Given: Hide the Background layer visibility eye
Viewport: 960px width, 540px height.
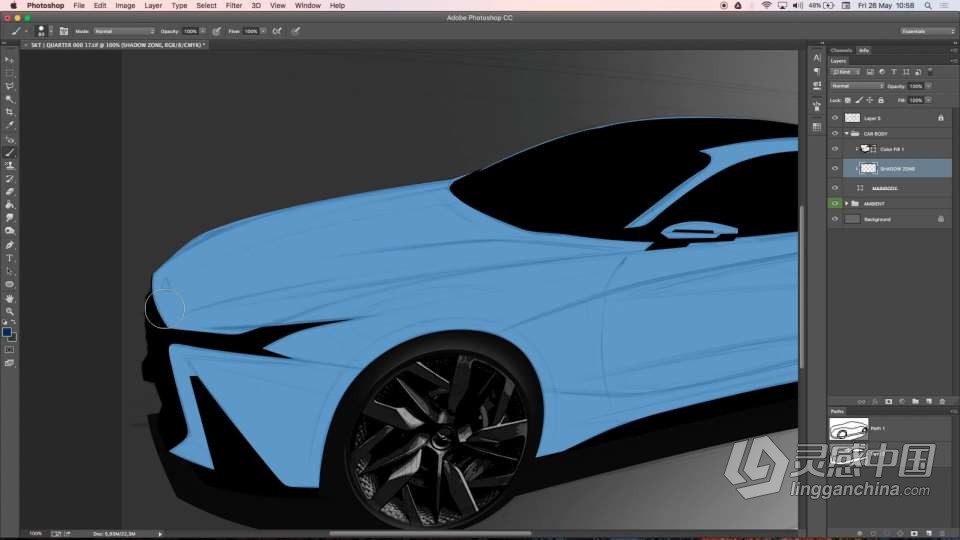Looking at the screenshot, I should tap(835, 219).
